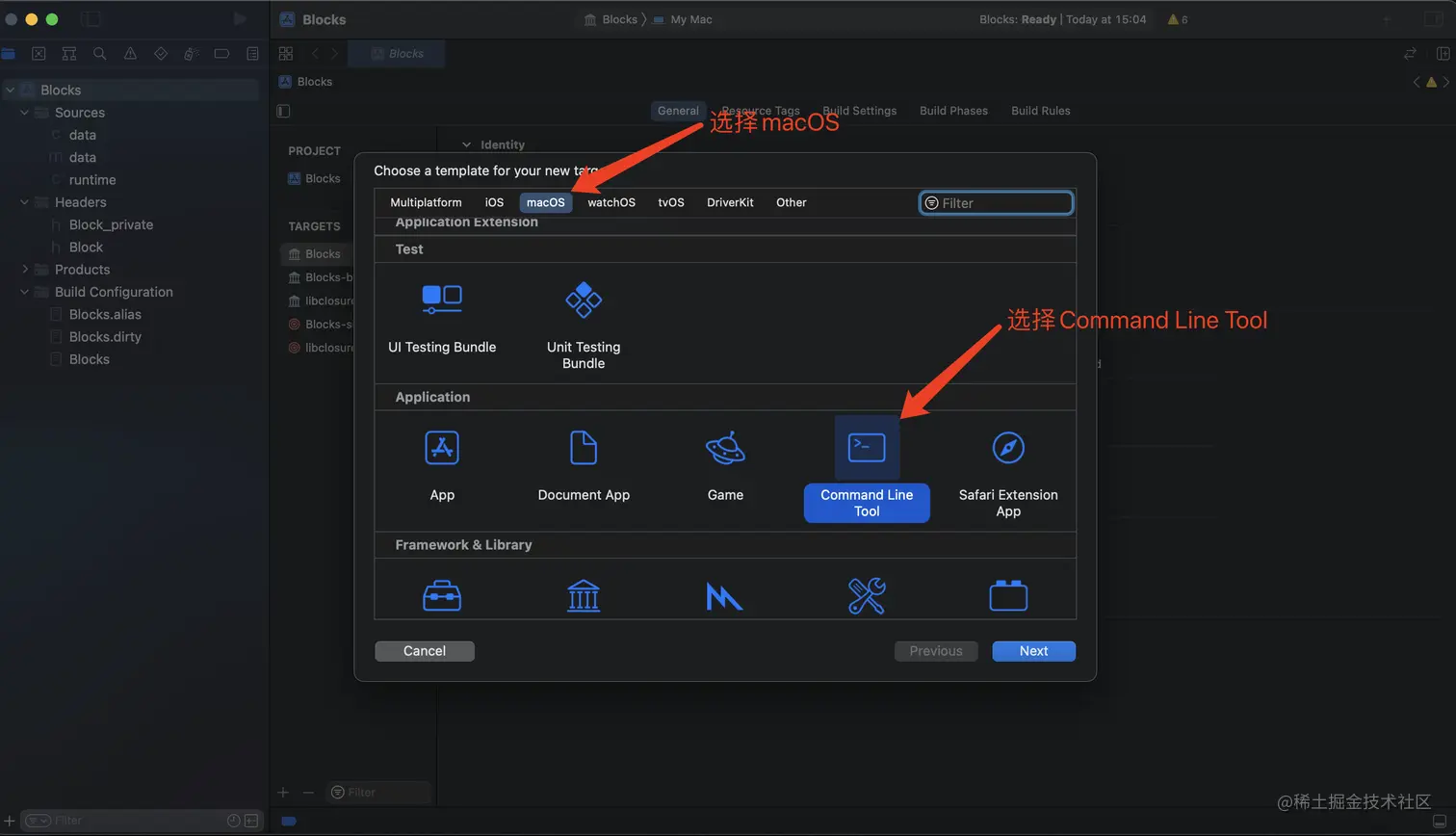Select the wrench and screwdriver template icon
Image resolution: width=1456 pixels, height=836 pixels.
(x=867, y=596)
